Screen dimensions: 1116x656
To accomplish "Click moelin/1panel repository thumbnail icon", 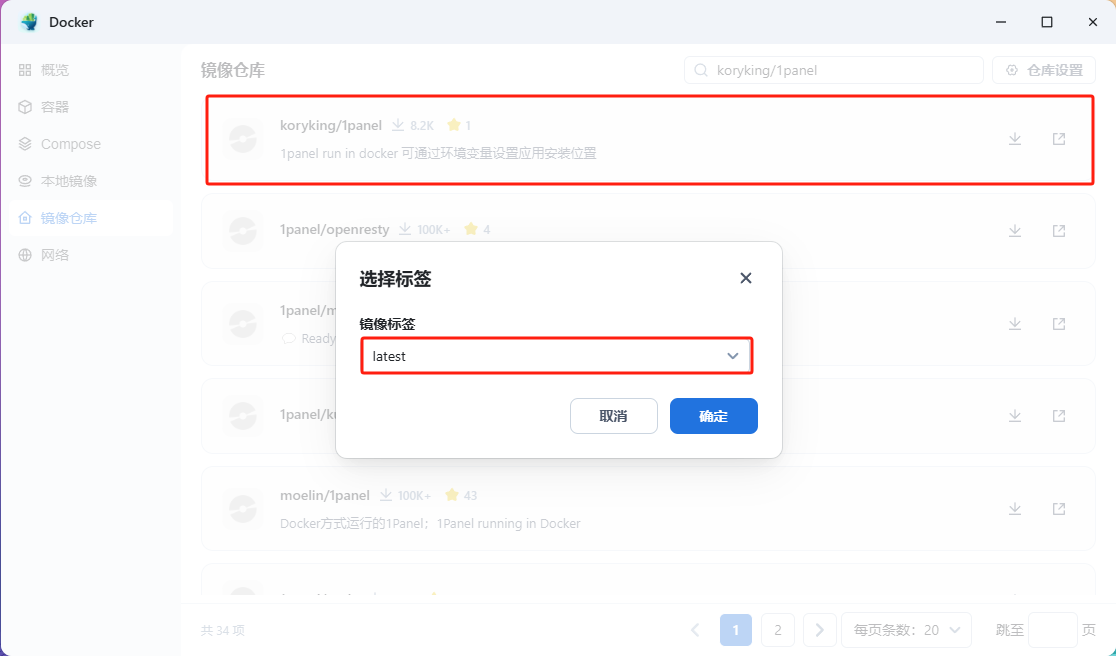I will point(243,509).
